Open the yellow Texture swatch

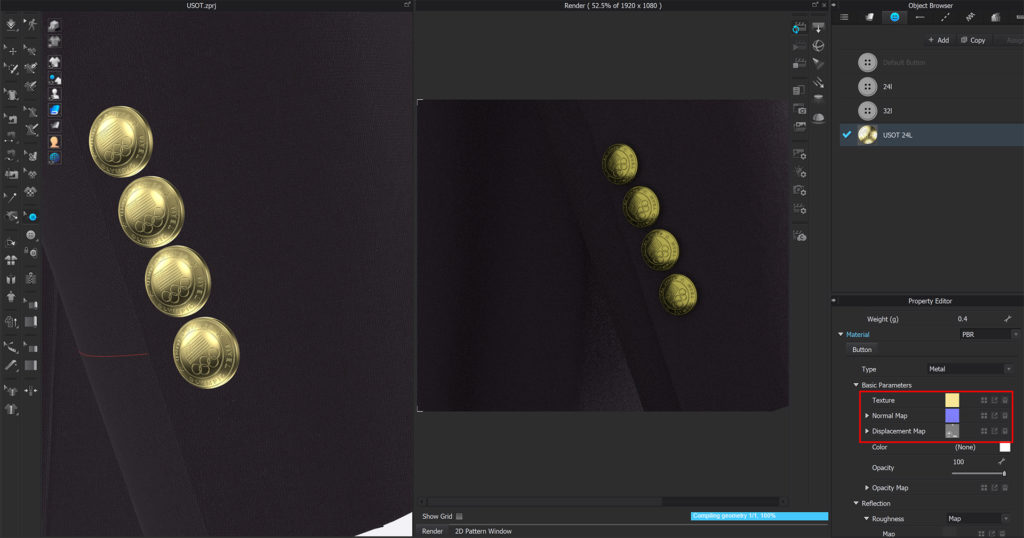coord(952,400)
